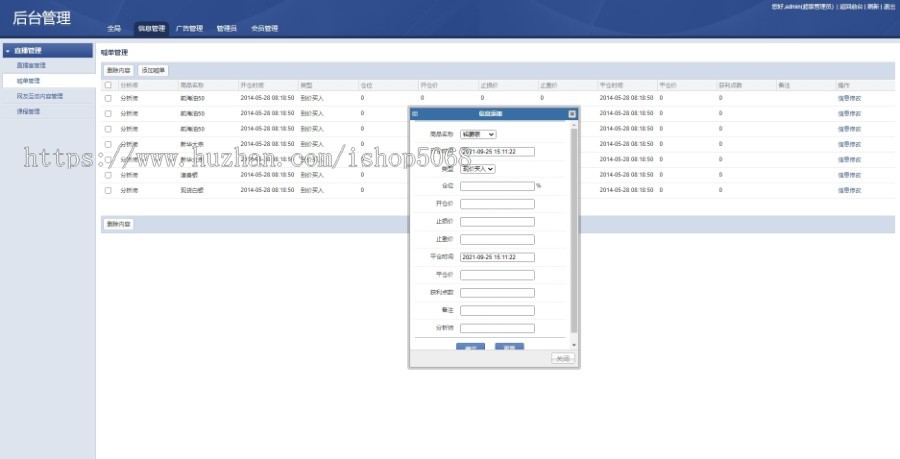
Task: Open the 广告管理 top tab
Action: pos(189,29)
